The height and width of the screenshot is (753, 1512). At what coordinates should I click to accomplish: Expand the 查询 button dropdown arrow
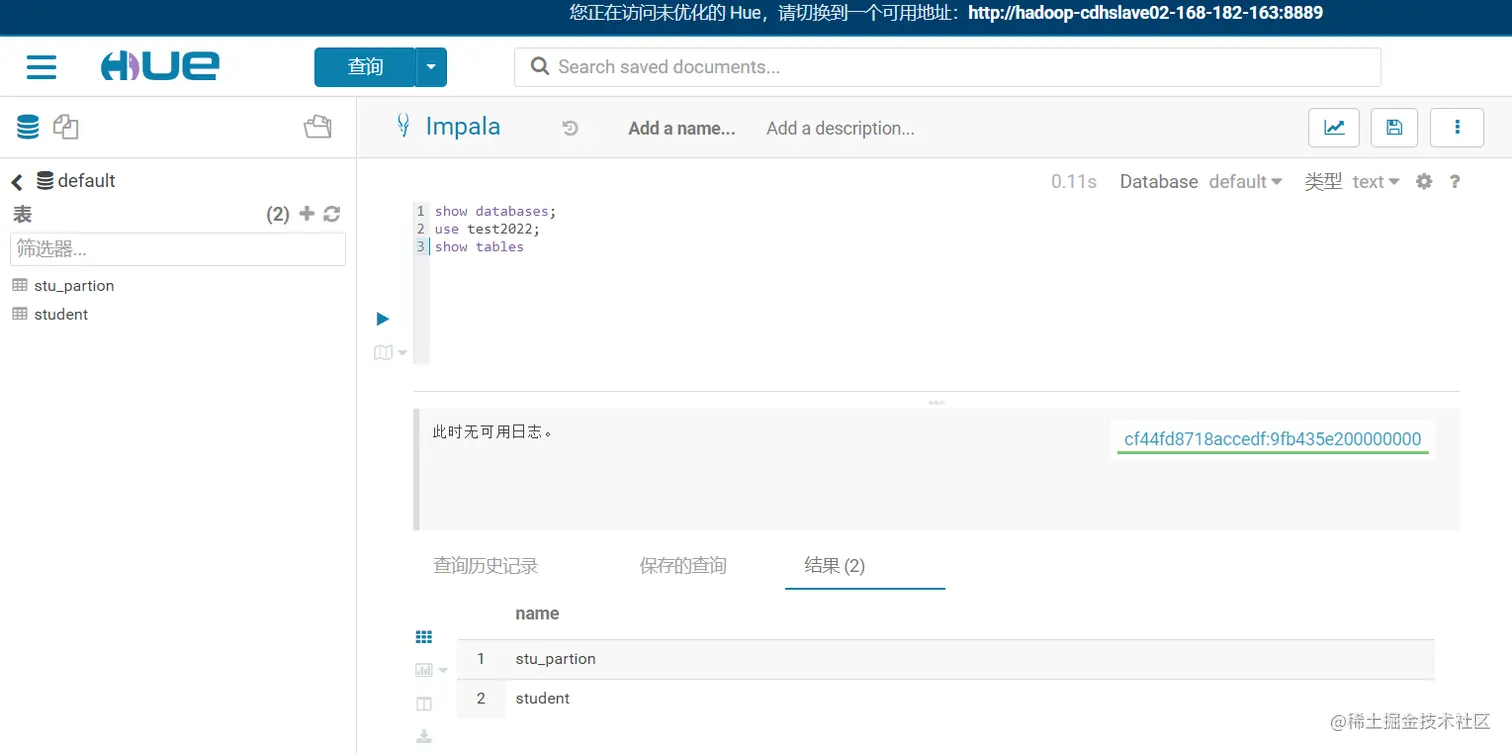[x=431, y=67]
